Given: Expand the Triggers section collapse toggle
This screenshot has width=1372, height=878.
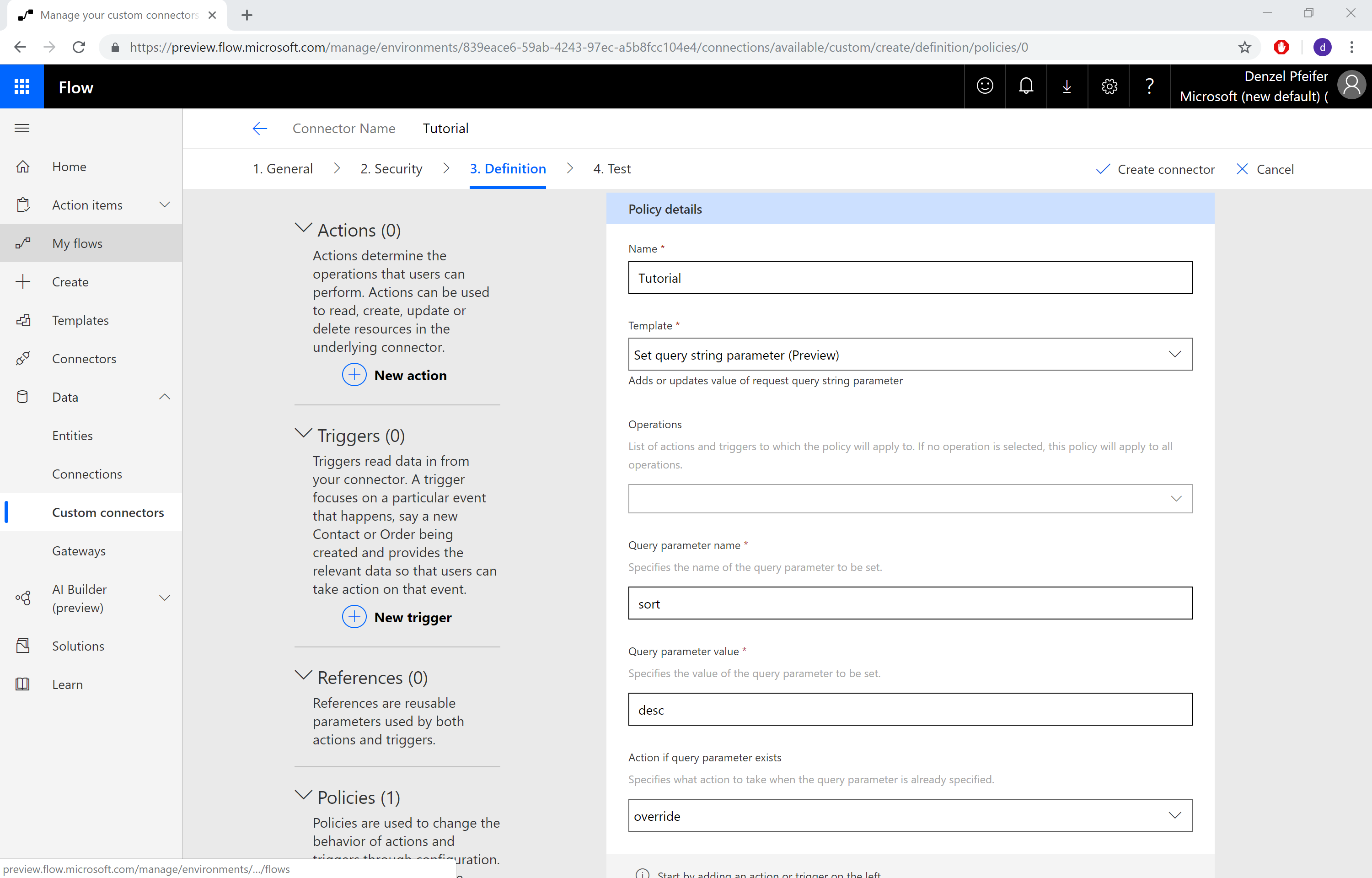Looking at the screenshot, I should point(302,434).
